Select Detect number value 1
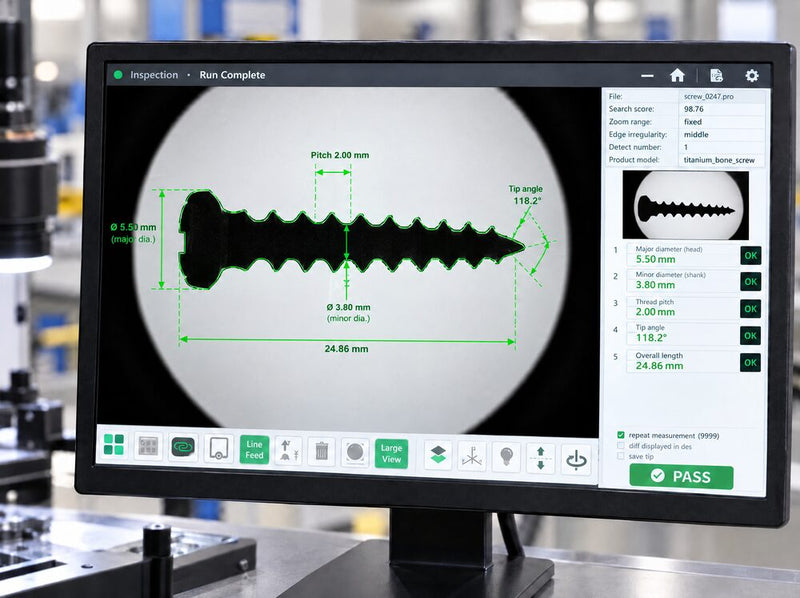Image resolution: width=800 pixels, height=598 pixels. coord(686,147)
